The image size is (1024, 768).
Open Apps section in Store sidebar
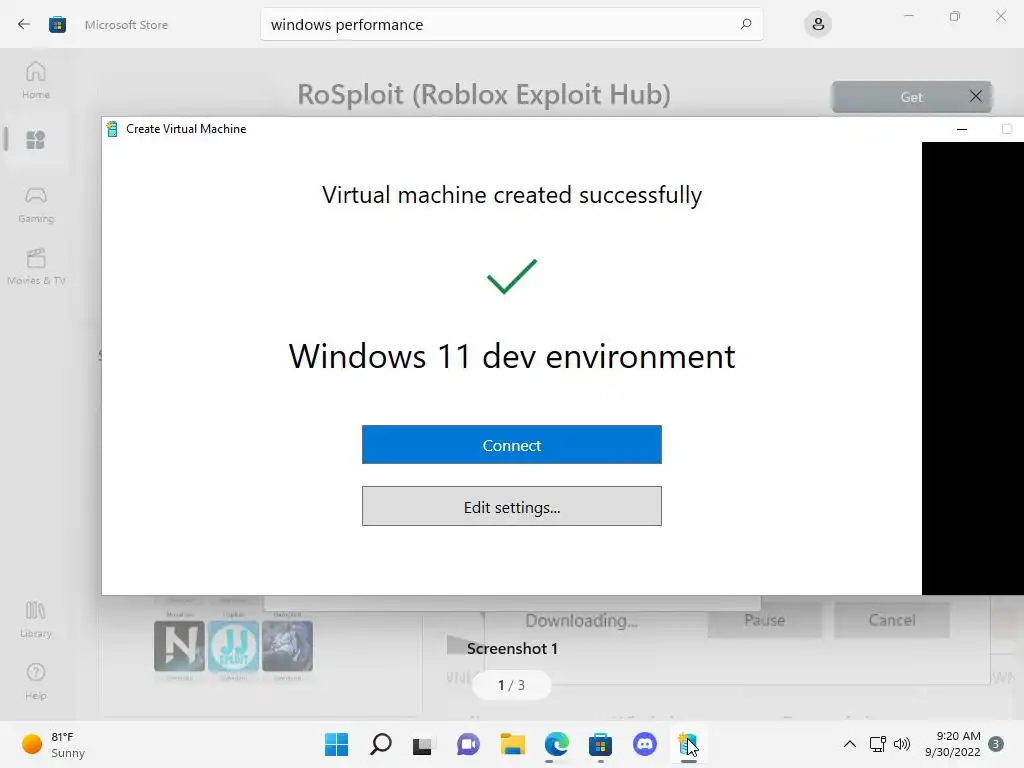point(36,140)
